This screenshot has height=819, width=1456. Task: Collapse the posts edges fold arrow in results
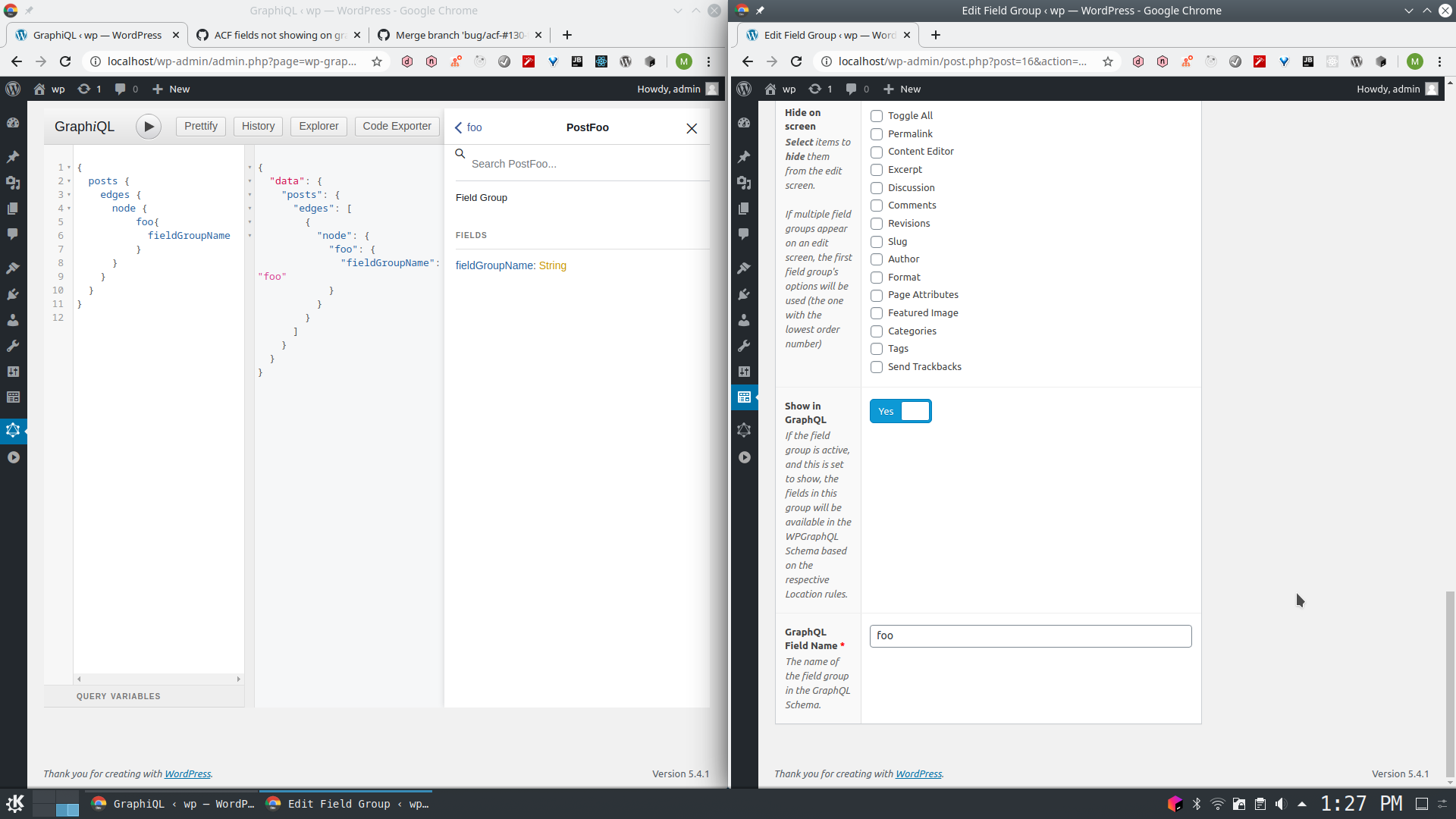click(250, 209)
